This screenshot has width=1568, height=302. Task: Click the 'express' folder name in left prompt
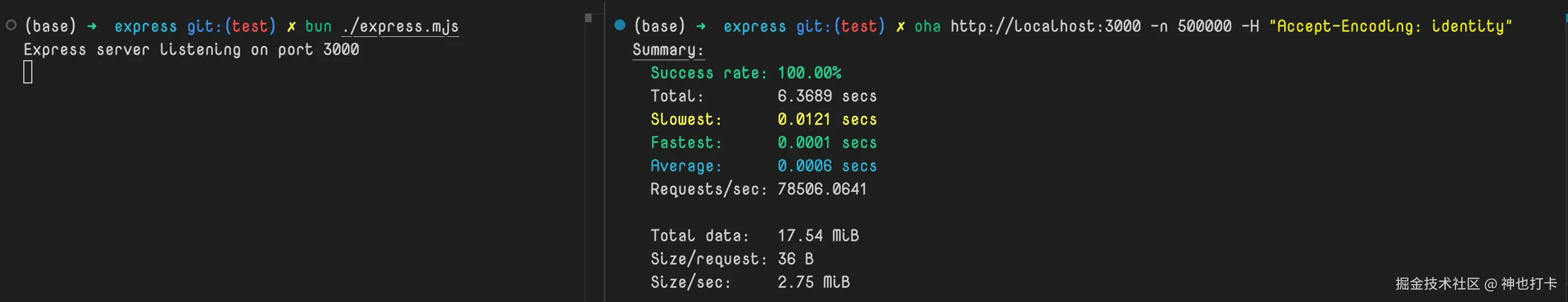[x=145, y=27]
